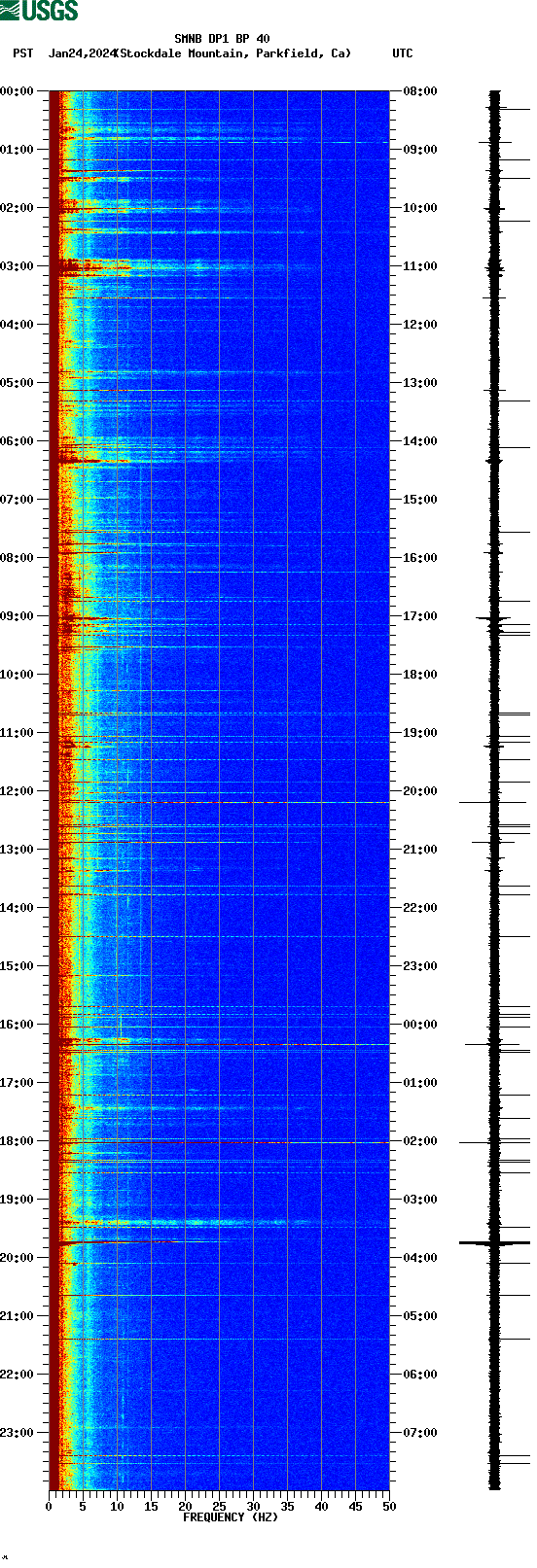
Task: Click the 0 Hz frequency tick label
Action: pyautogui.click(x=49, y=1507)
